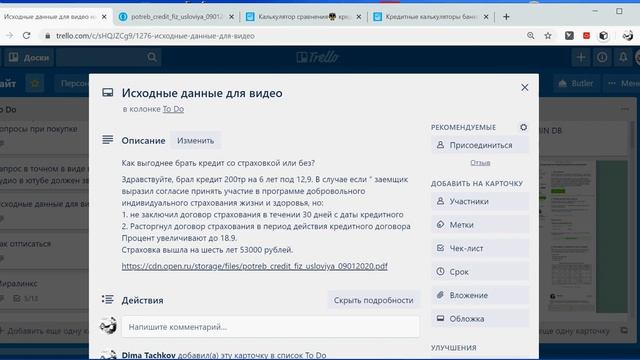640x360 pixels.
Task: Open the To Do column link
Action: [x=173, y=109]
